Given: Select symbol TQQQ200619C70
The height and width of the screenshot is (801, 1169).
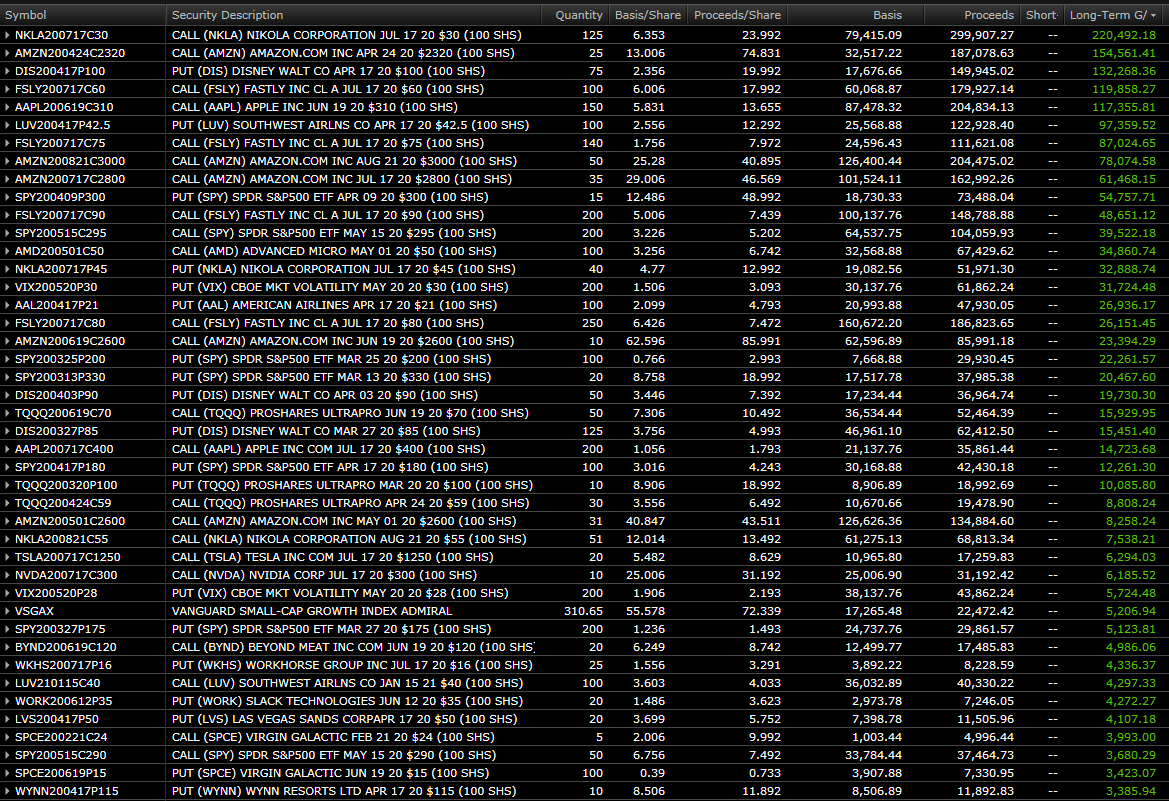Looking at the screenshot, I should pos(63,413).
